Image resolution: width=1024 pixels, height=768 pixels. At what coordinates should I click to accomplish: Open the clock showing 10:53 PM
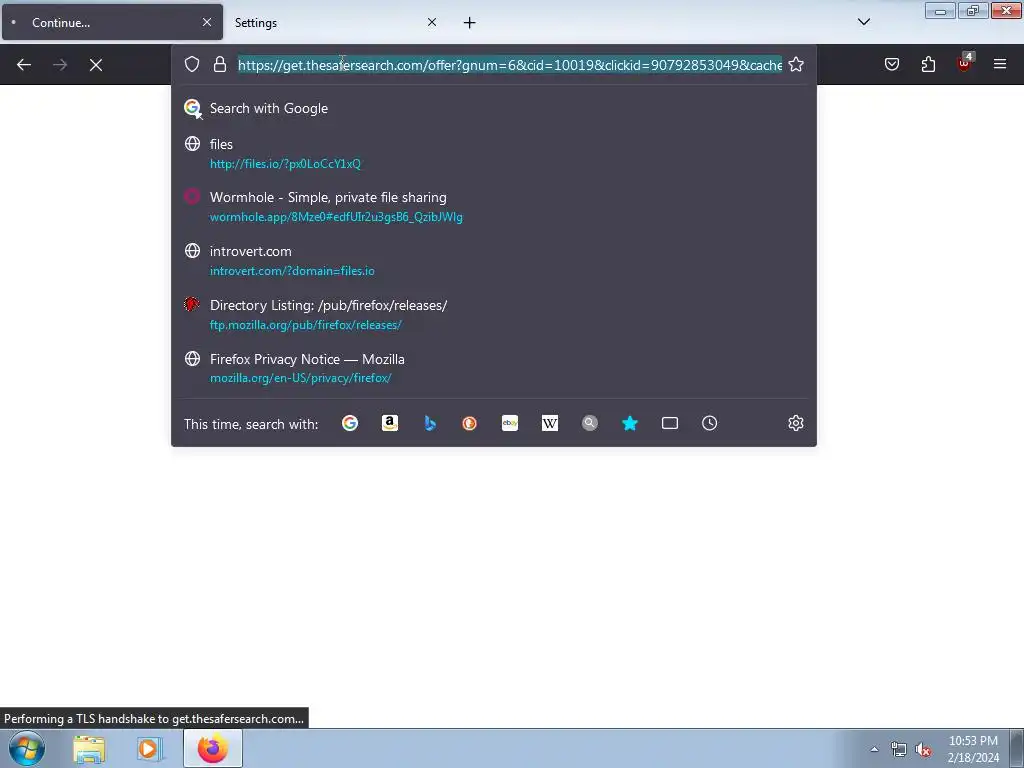coord(973,749)
